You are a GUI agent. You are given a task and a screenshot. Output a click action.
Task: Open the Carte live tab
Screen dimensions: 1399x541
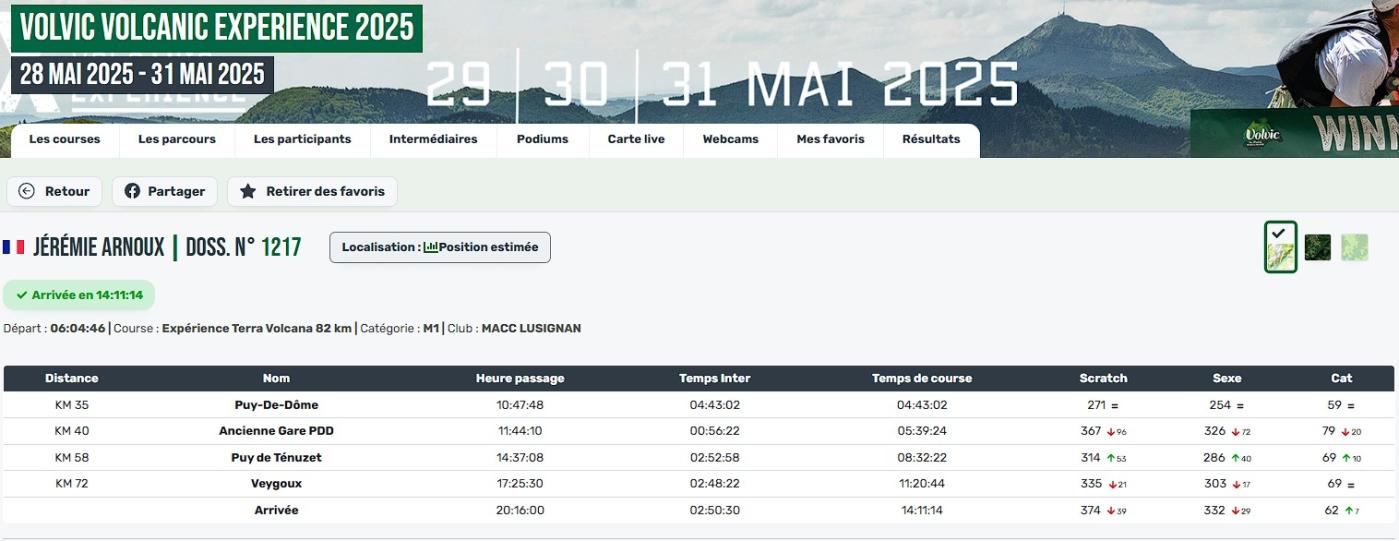[636, 140]
